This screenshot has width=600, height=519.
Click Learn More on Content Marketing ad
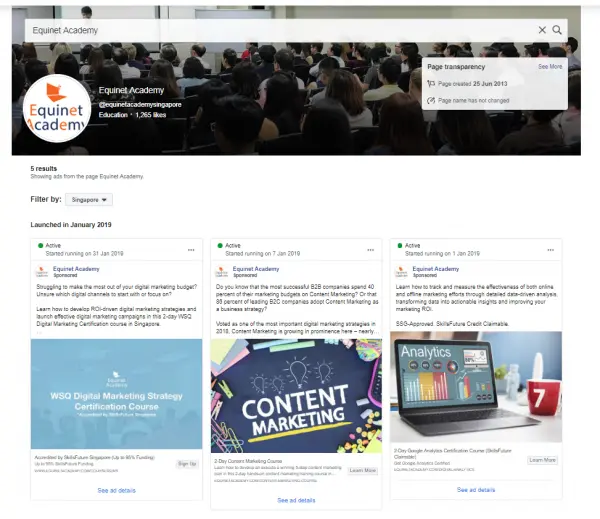point(363,470)
